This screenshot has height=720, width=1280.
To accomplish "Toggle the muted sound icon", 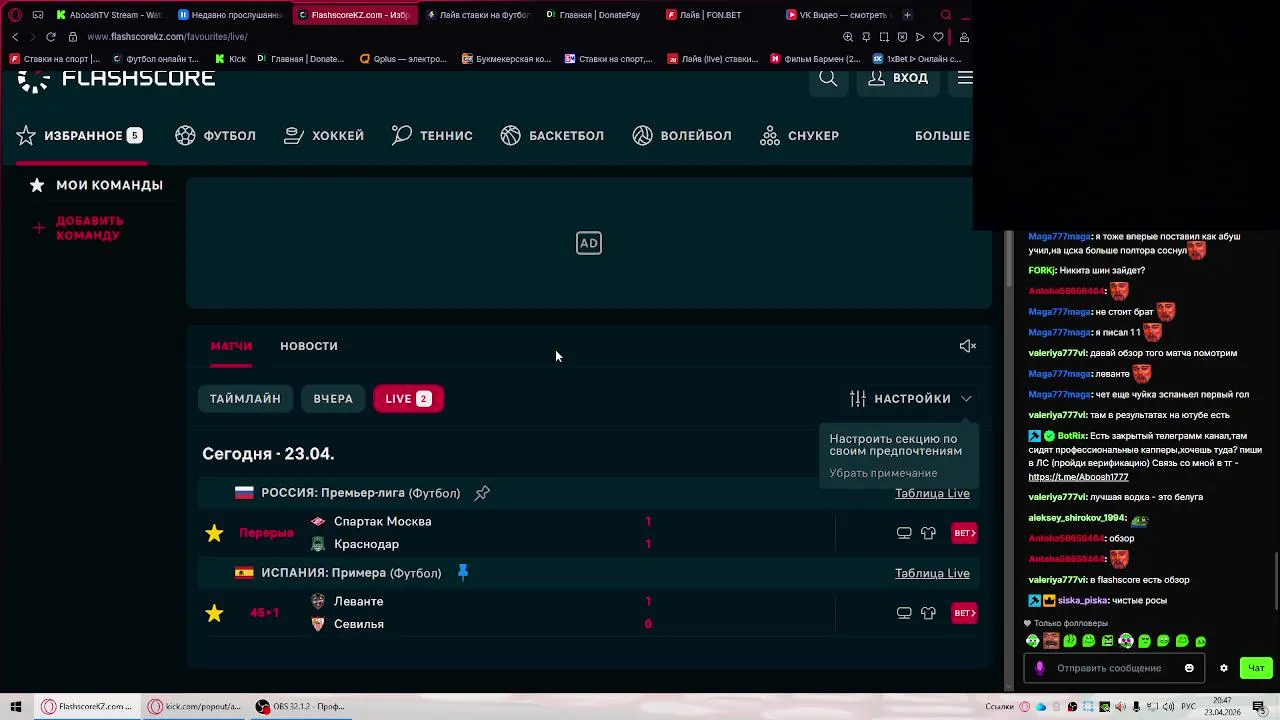I will click(968, 346).
